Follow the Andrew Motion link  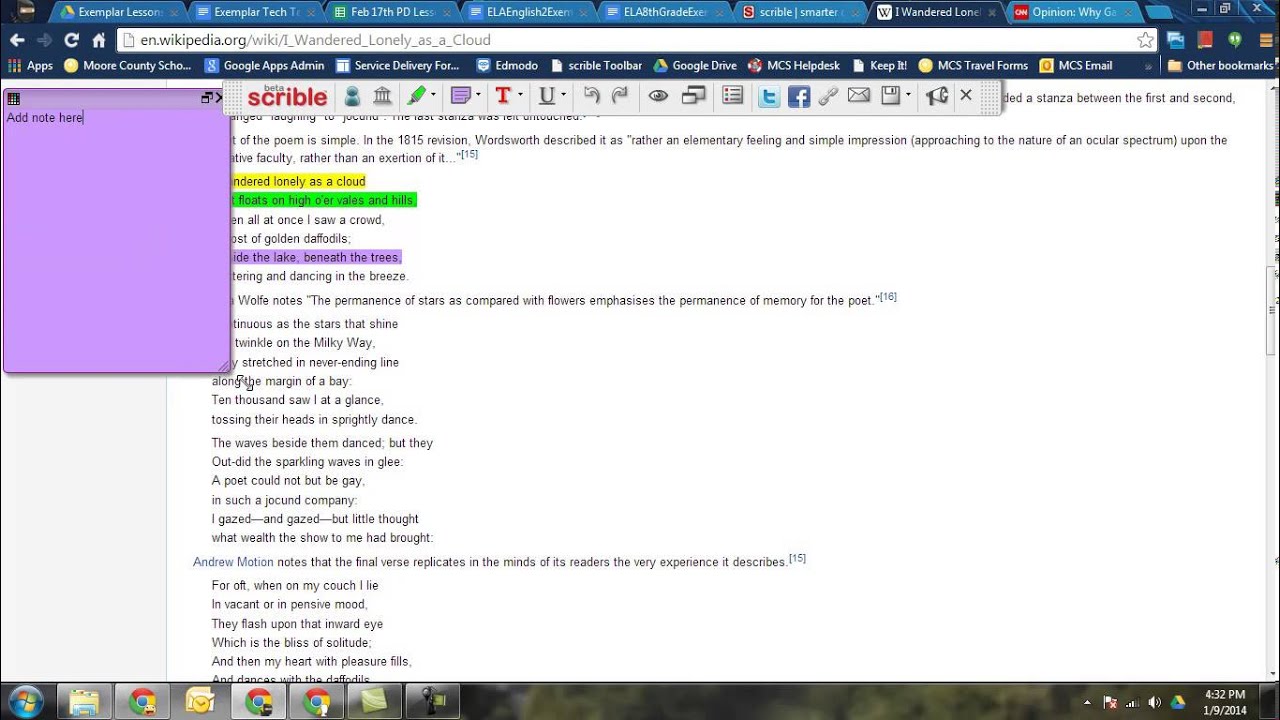pyautogui.click(x=233, y=562)
